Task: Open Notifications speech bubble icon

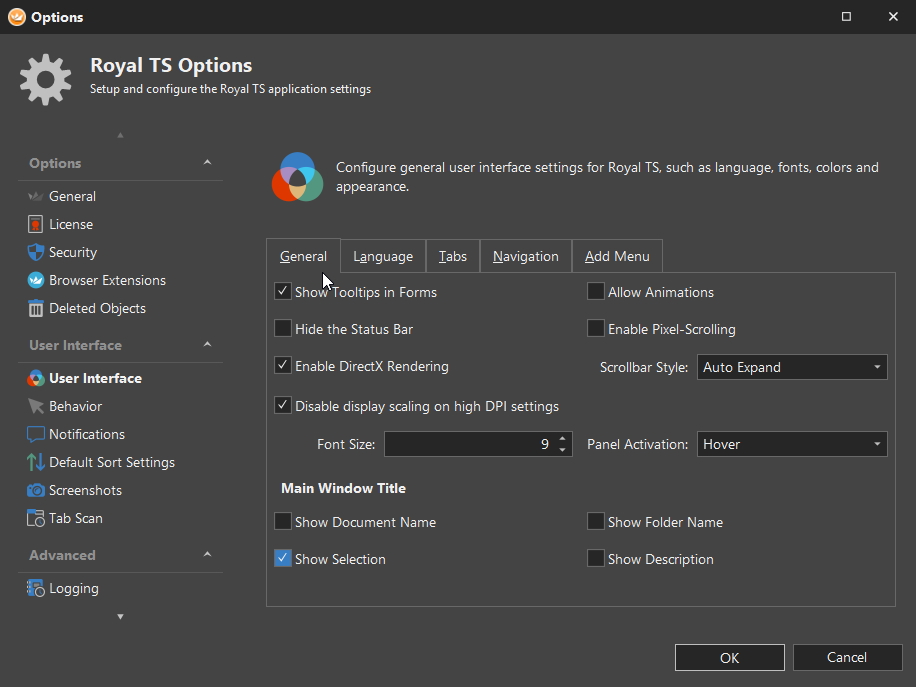Action: point(36,435)
